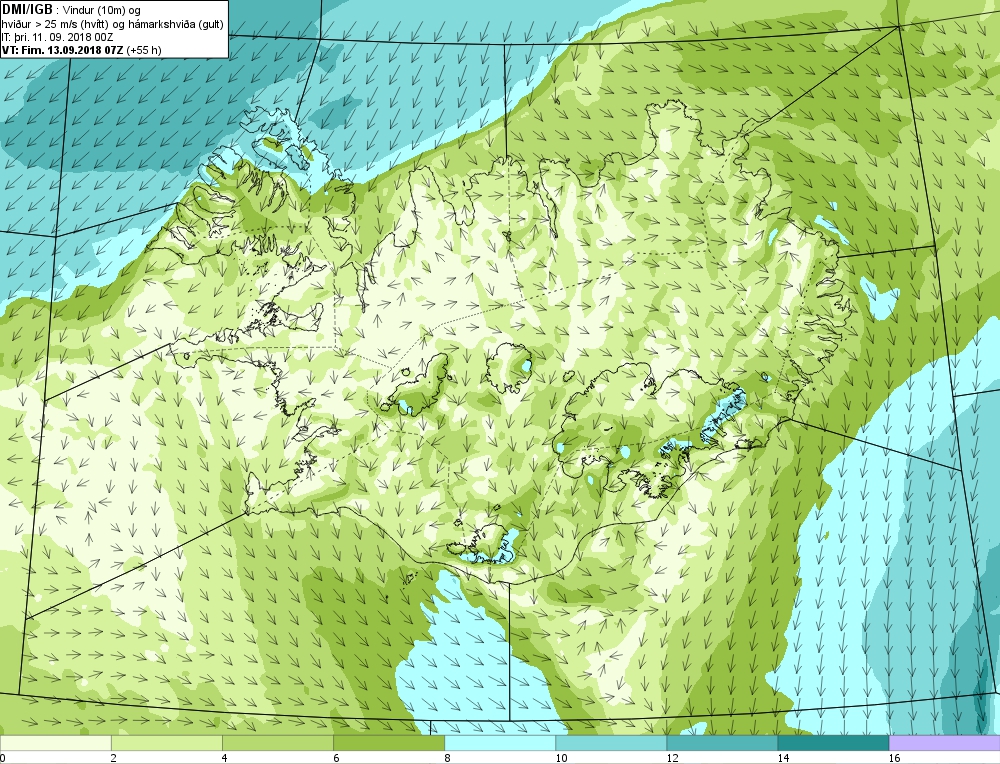The width and height of the screenshot is (1000, 764).
Task: Click the purple legend swatch above 16
Action: pos(945,743)
